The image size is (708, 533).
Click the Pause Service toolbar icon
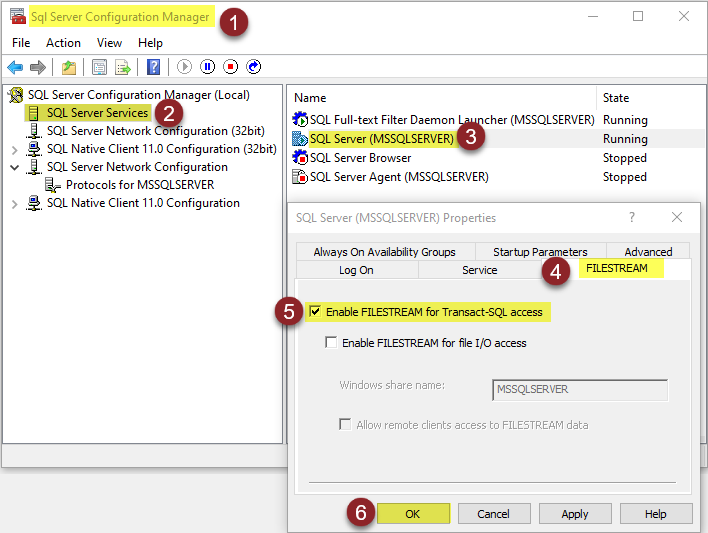[x=208, y=67]
